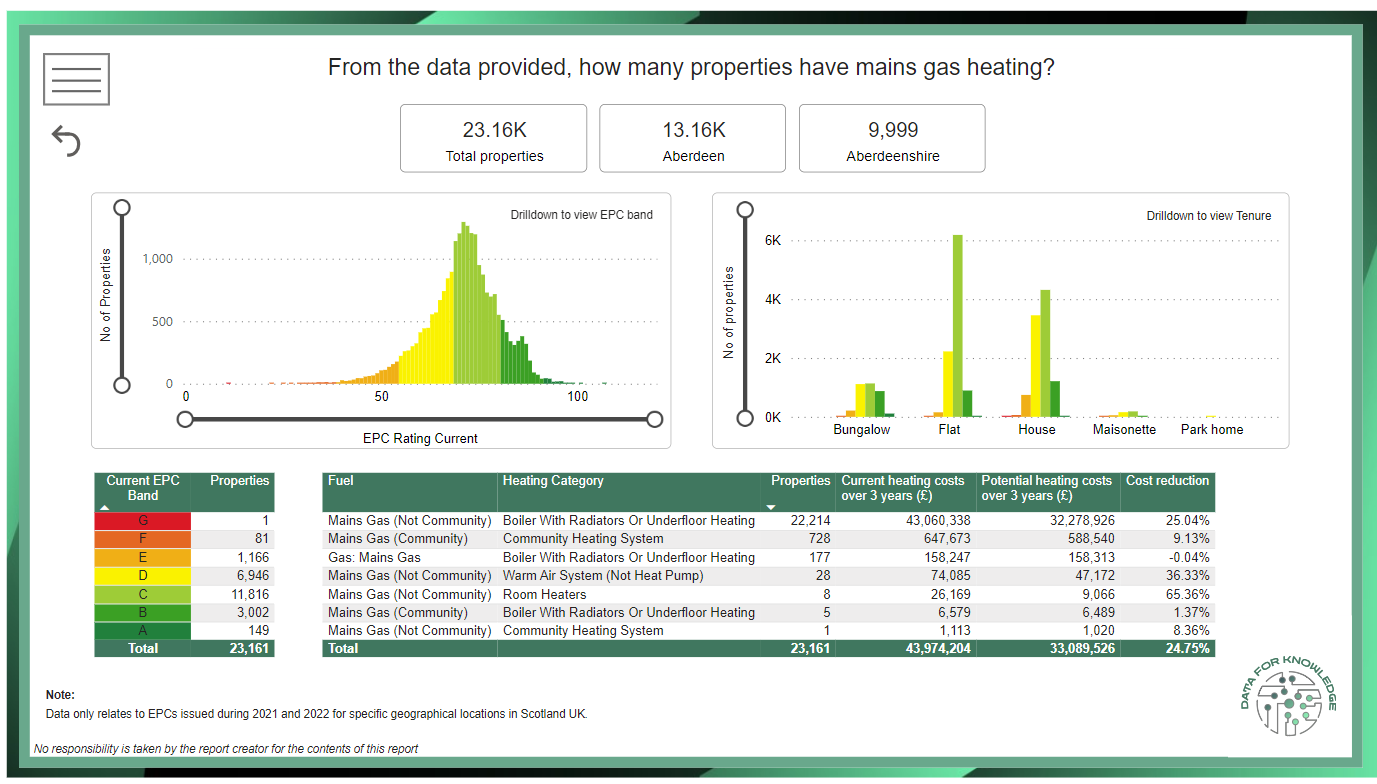Select the Aberdeenshire card

[x=892, y=139]
